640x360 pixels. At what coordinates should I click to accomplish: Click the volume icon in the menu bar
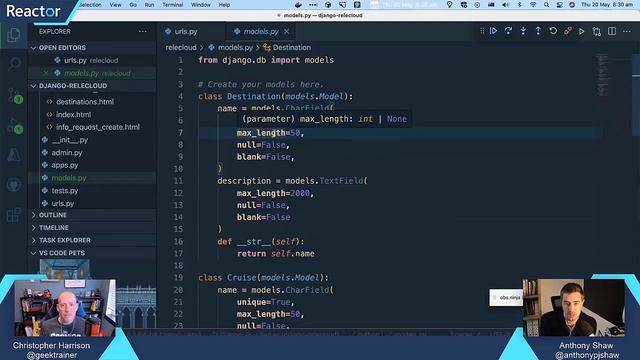click(x=505, y=5)
